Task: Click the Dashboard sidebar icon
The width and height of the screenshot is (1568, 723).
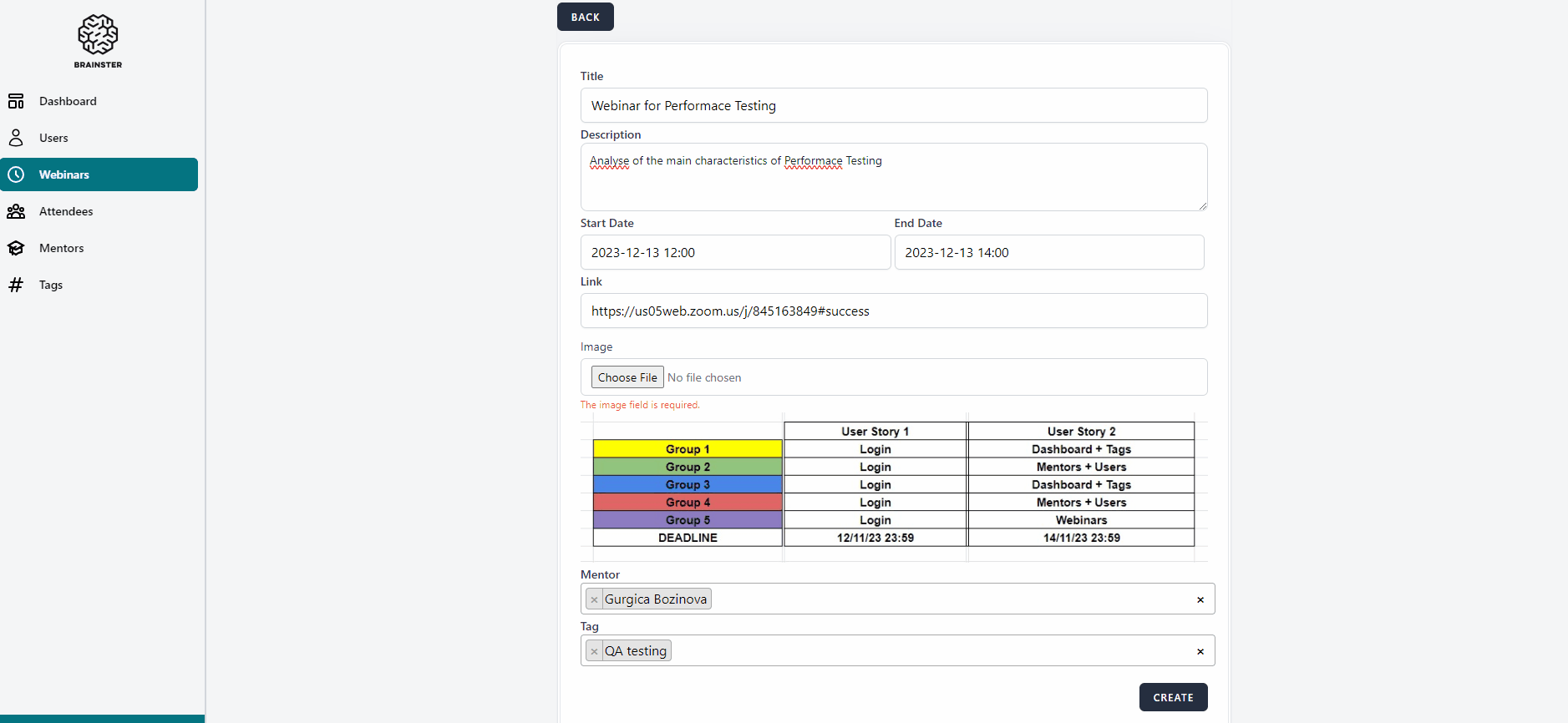Action: 16,101
